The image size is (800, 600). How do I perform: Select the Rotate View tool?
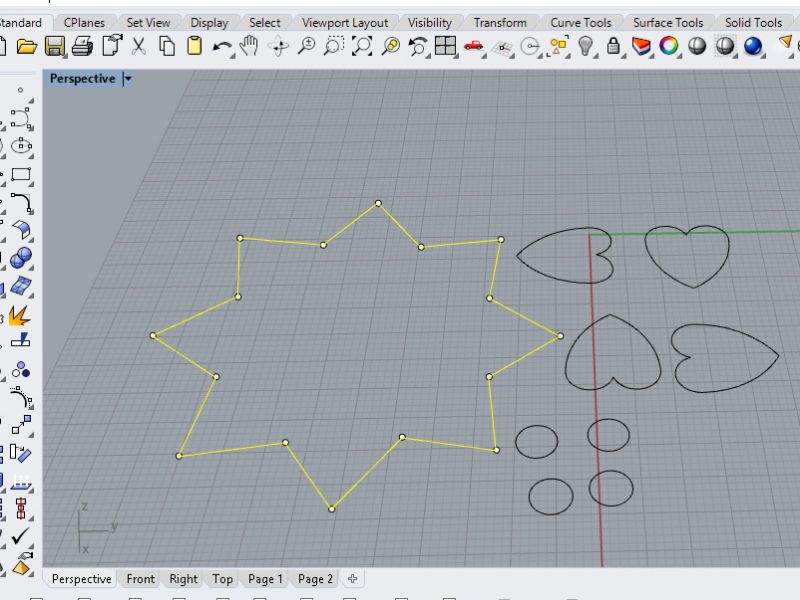click(x=279, y=46)
